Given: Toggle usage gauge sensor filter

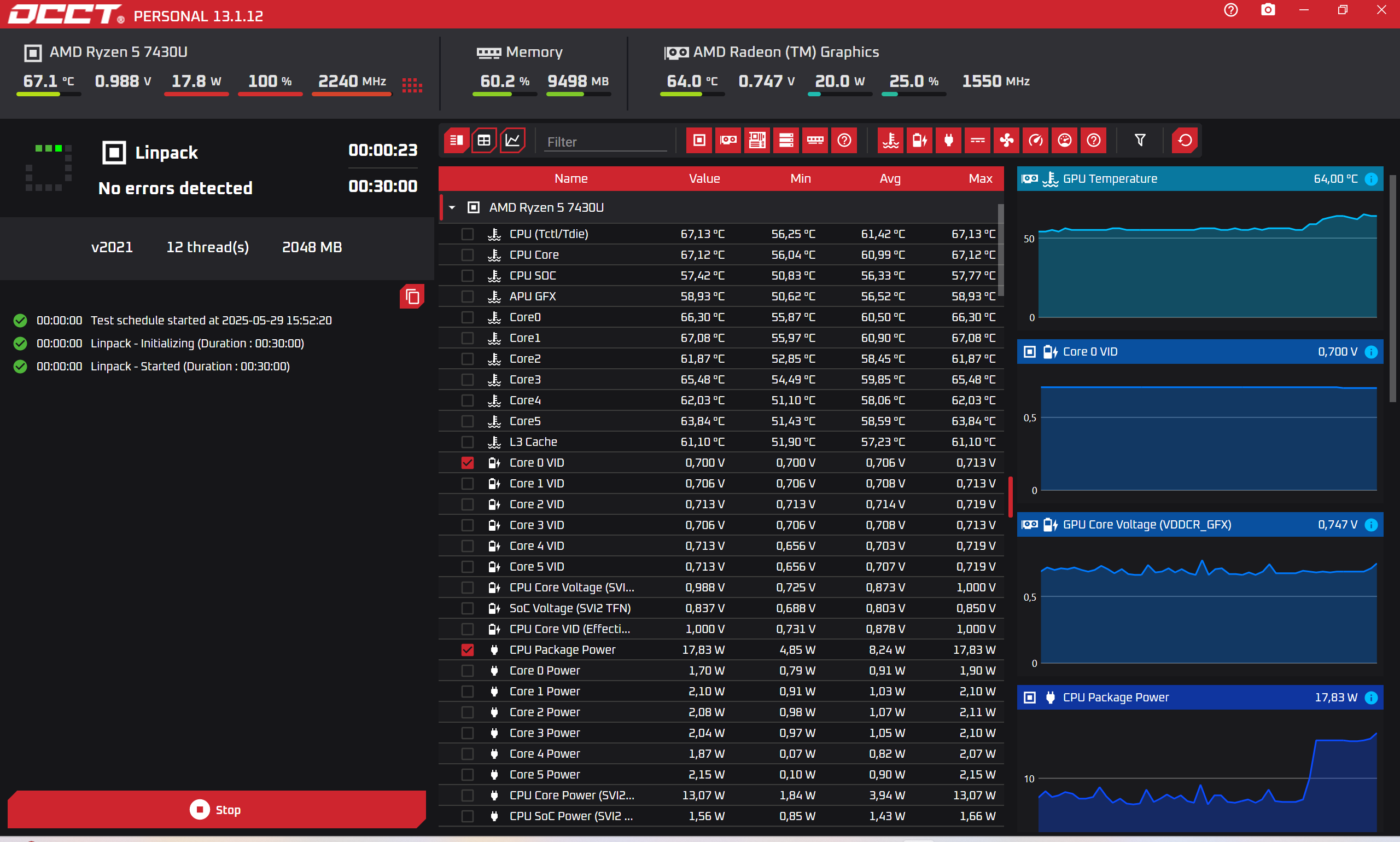Looking at the screenshot, I should tap(1064, 140).
